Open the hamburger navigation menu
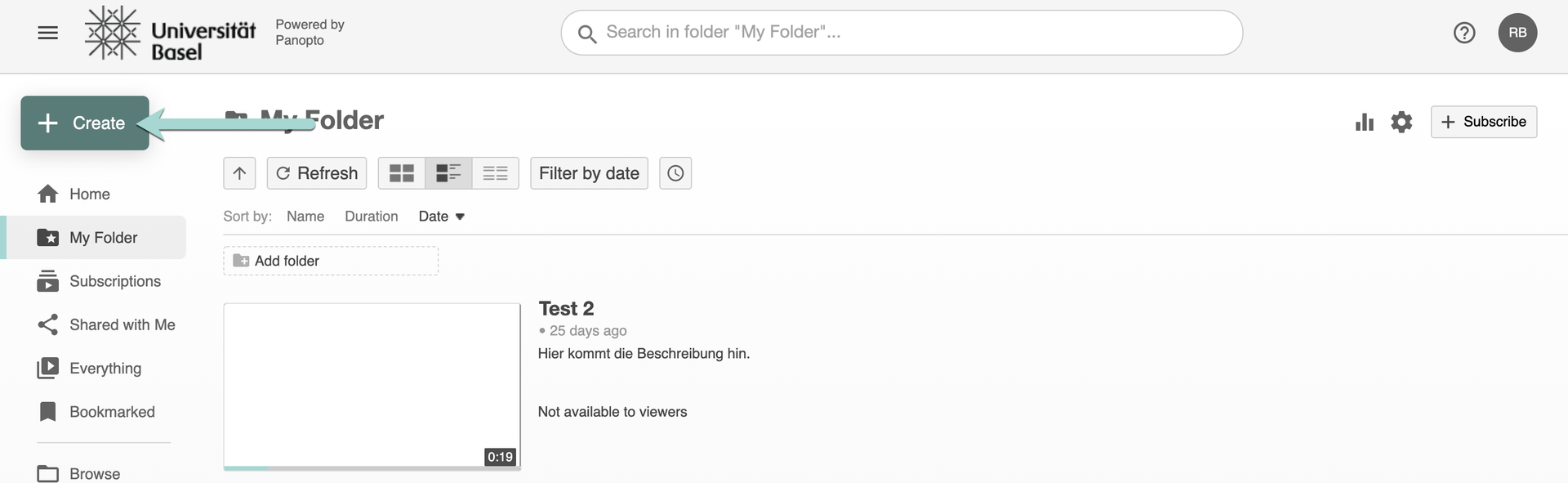The height and width of the screenshot is (483, 1568). [x=48, y=33]
